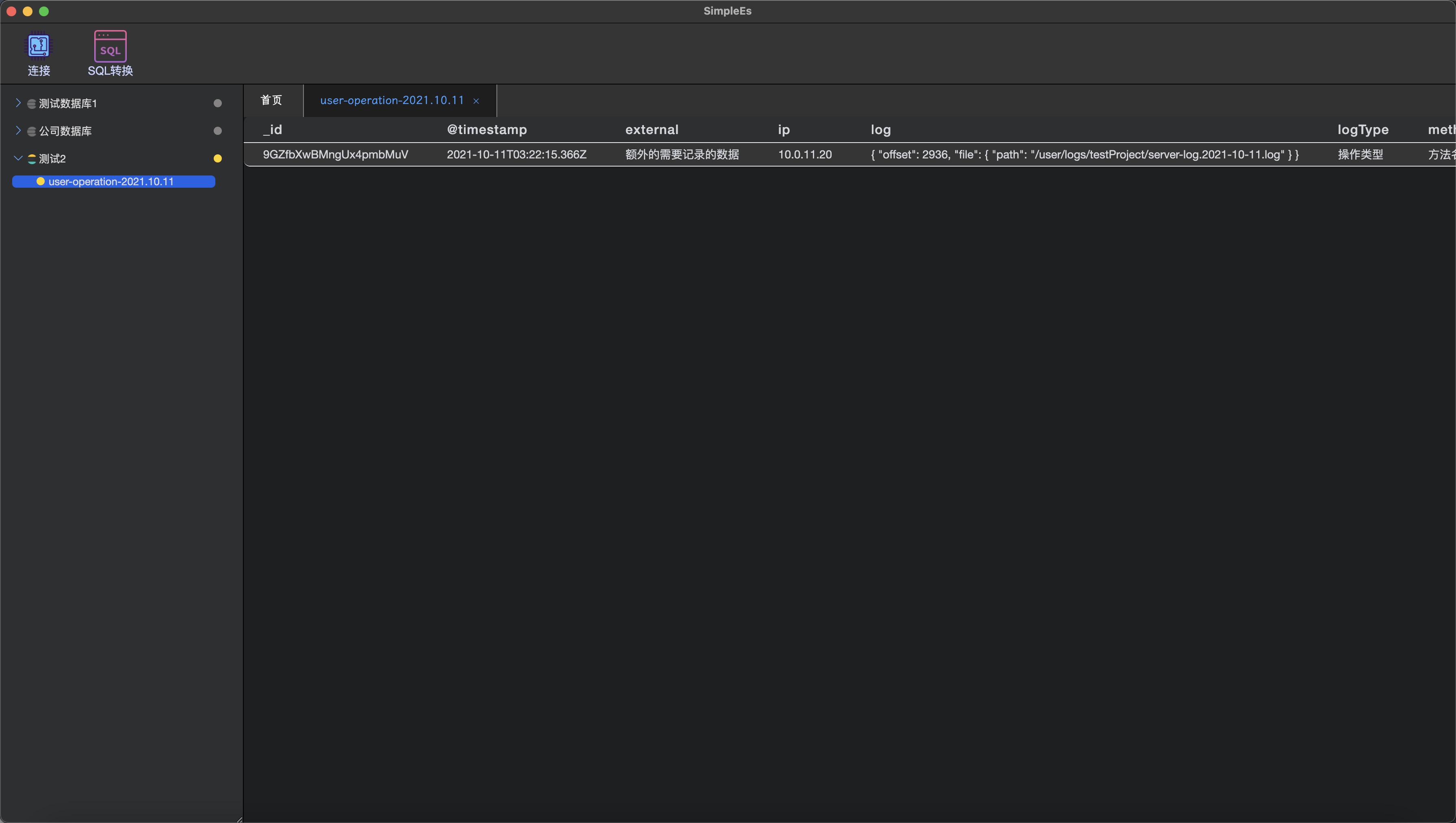1456x823 pixels.
Task: Click the 测试数据库1 database icon
Action: 32,104
